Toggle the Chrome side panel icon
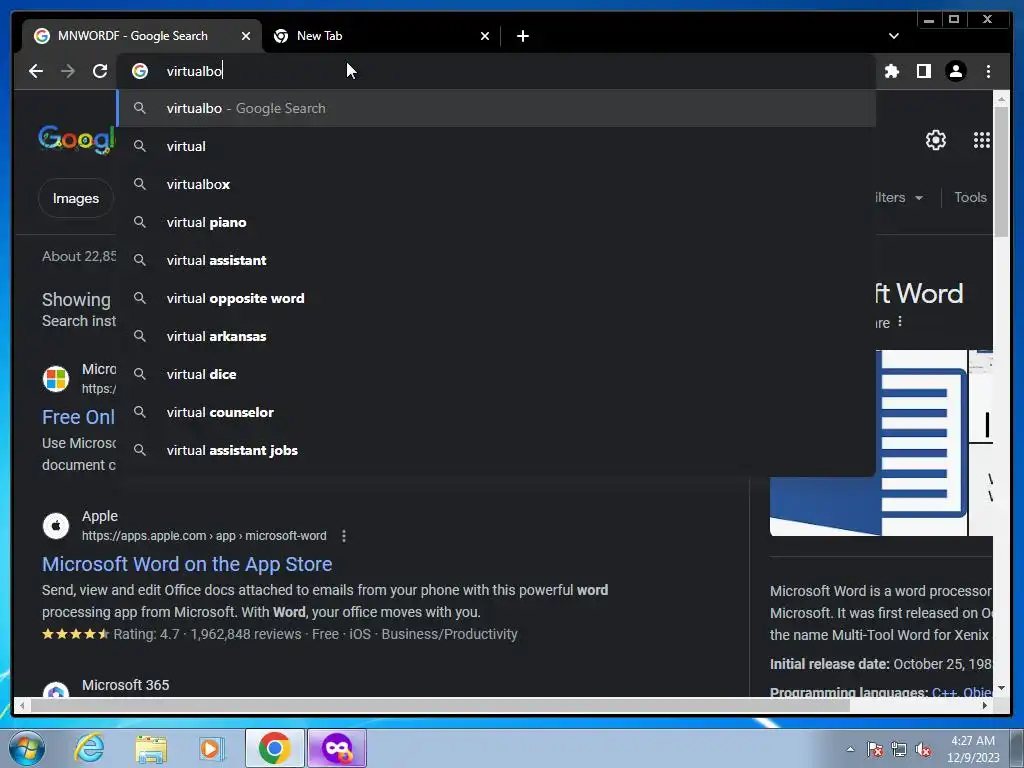The height and width of the screenshot is (768, 1024). click(923, 71)
